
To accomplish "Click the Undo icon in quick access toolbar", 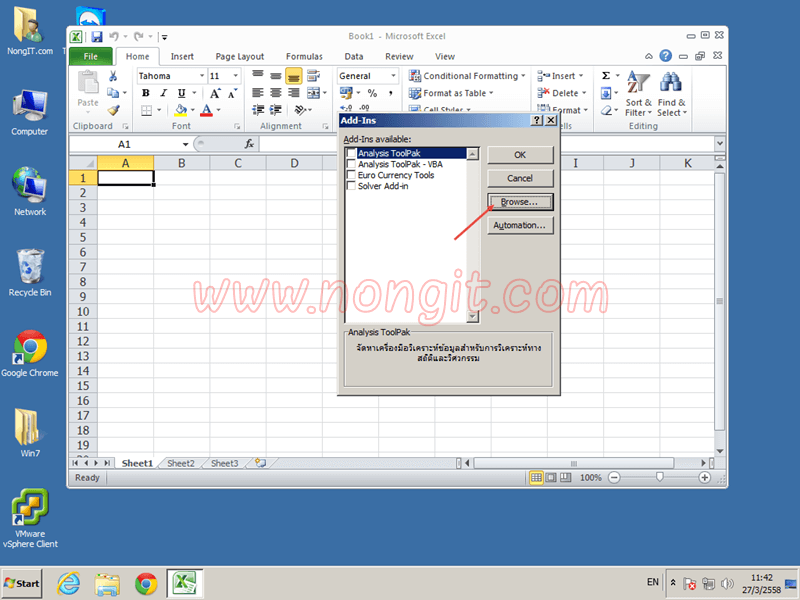I will [x=114, y=37].
